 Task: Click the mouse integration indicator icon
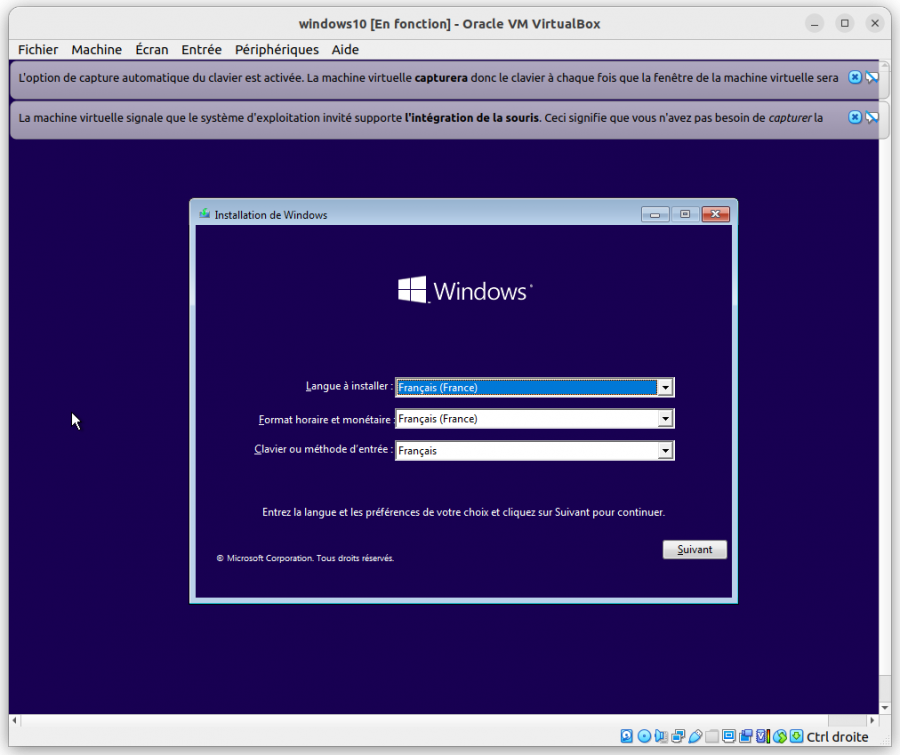coord(780,736)
